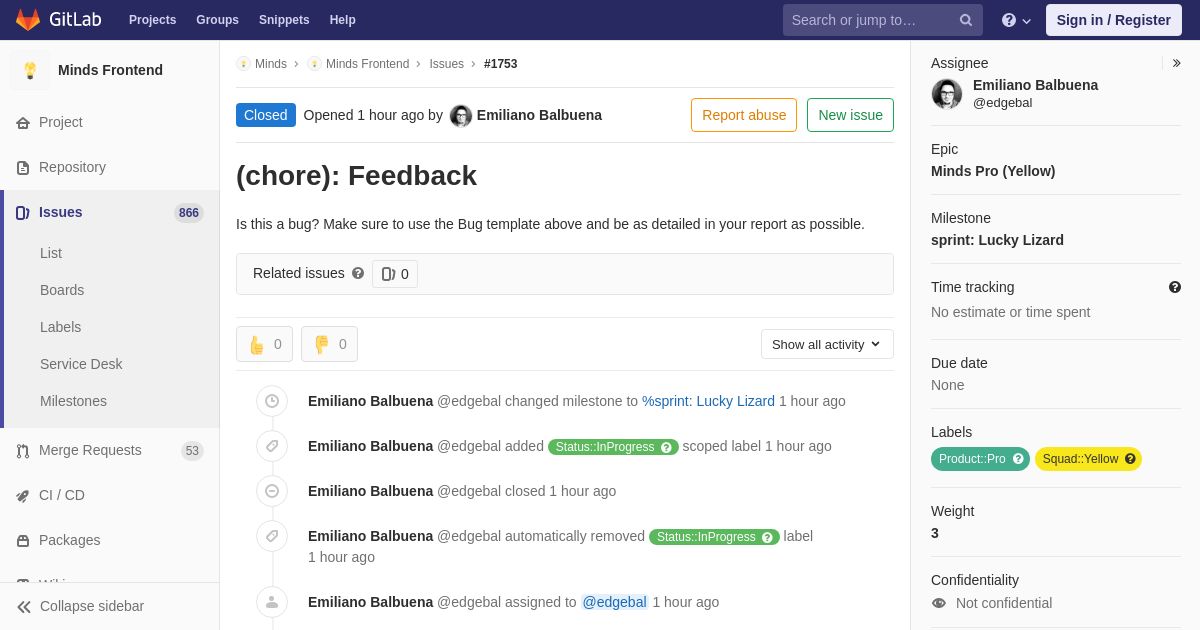Click the search magnifier icon
The height and width of the screenshot is (630, 1200).
(x=966, y=20)
